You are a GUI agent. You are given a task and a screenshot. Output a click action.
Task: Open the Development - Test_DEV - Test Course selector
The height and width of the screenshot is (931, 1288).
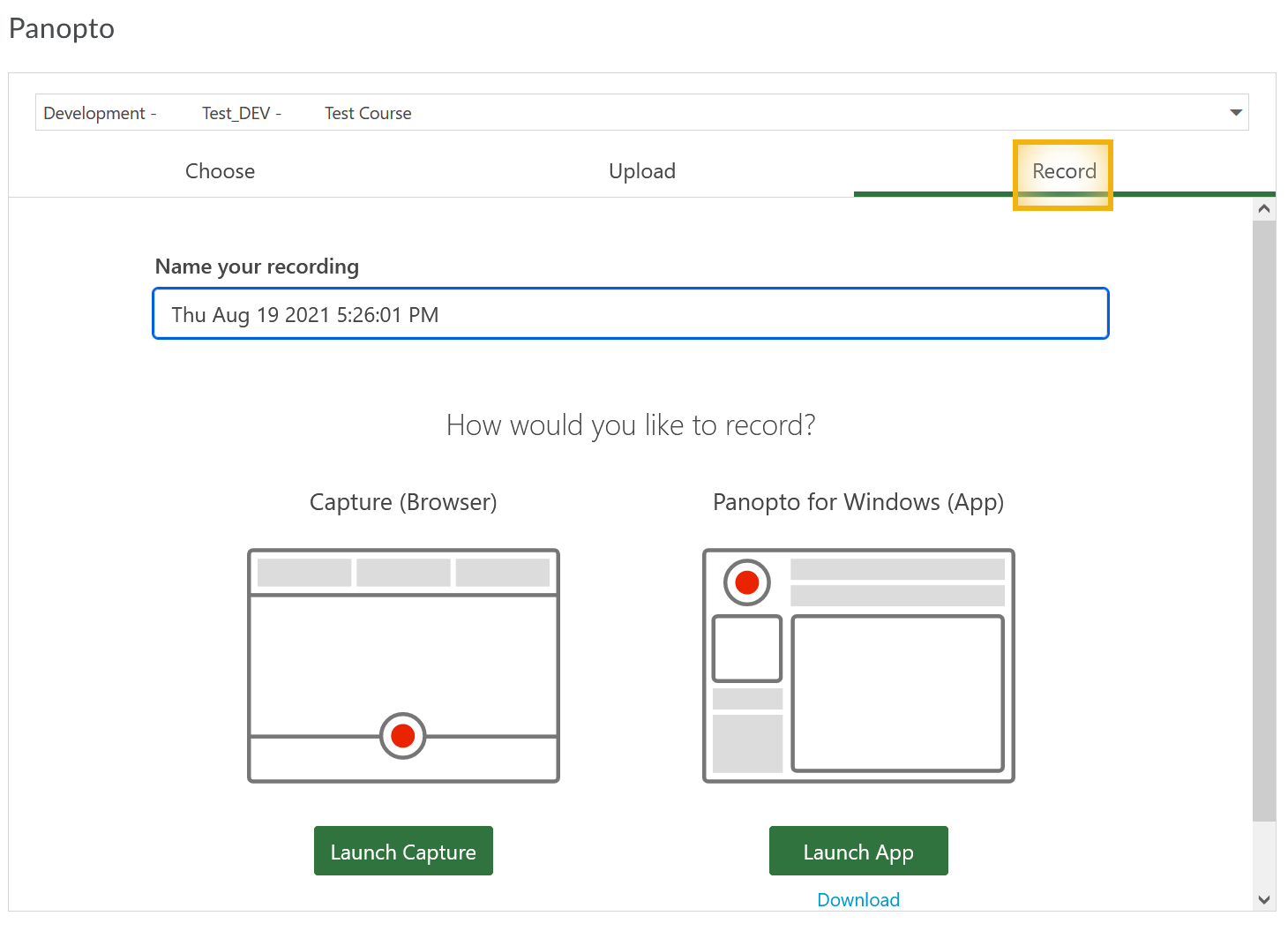[x=618, y=112]
